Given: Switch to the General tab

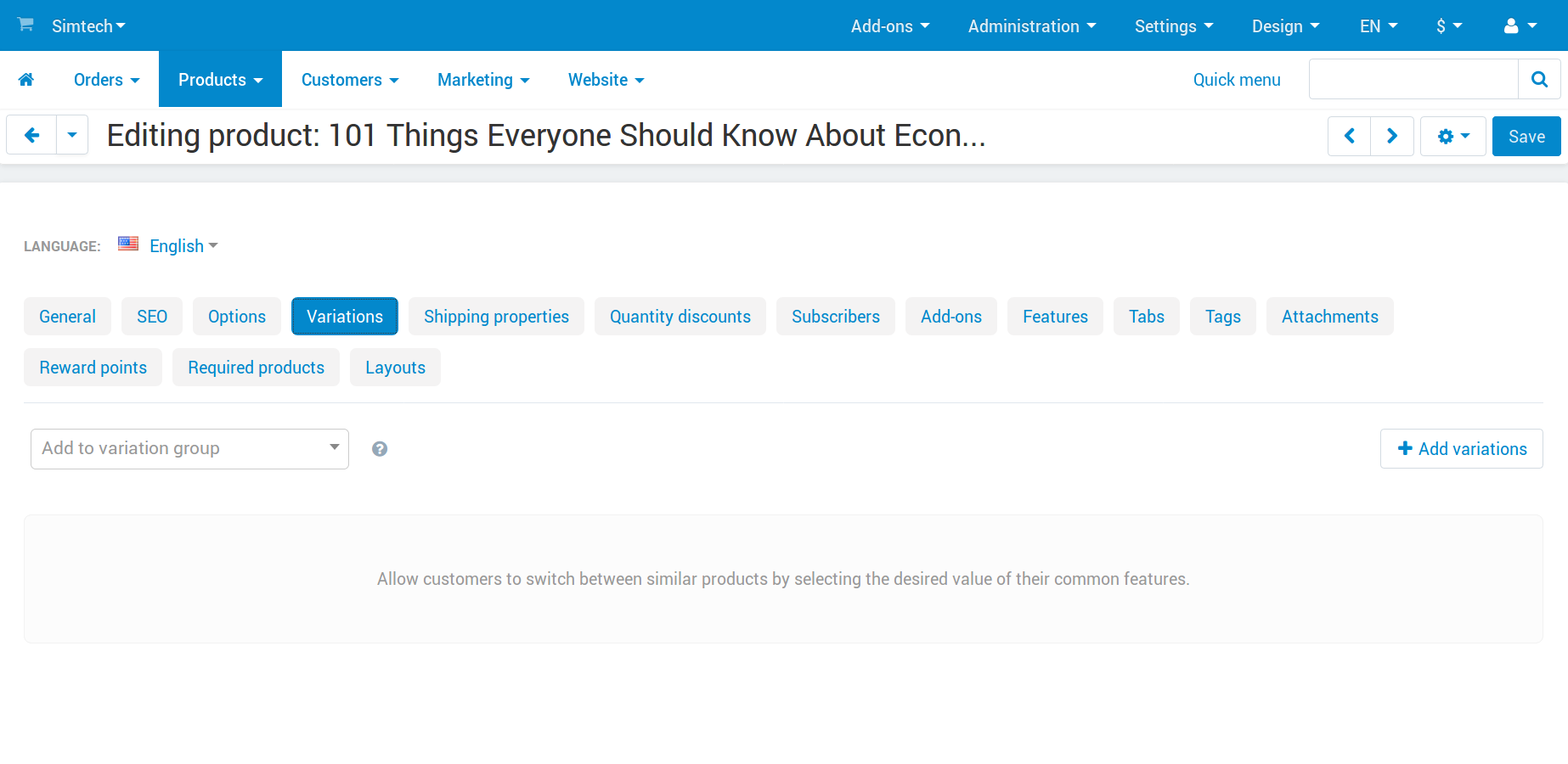Looking at the screenshot, I should click(x=67, y=317).
